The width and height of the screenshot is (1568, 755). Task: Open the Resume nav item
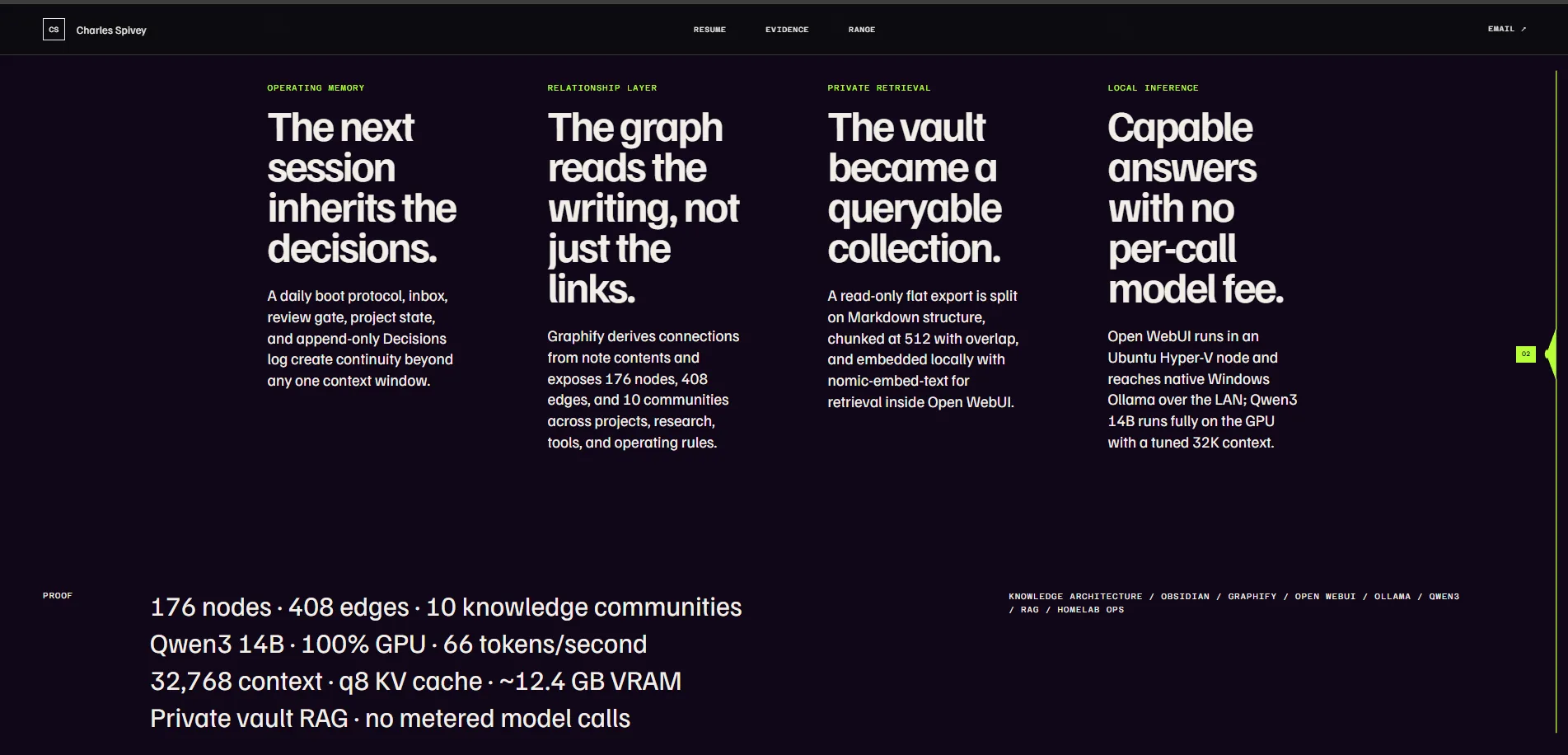709,30
